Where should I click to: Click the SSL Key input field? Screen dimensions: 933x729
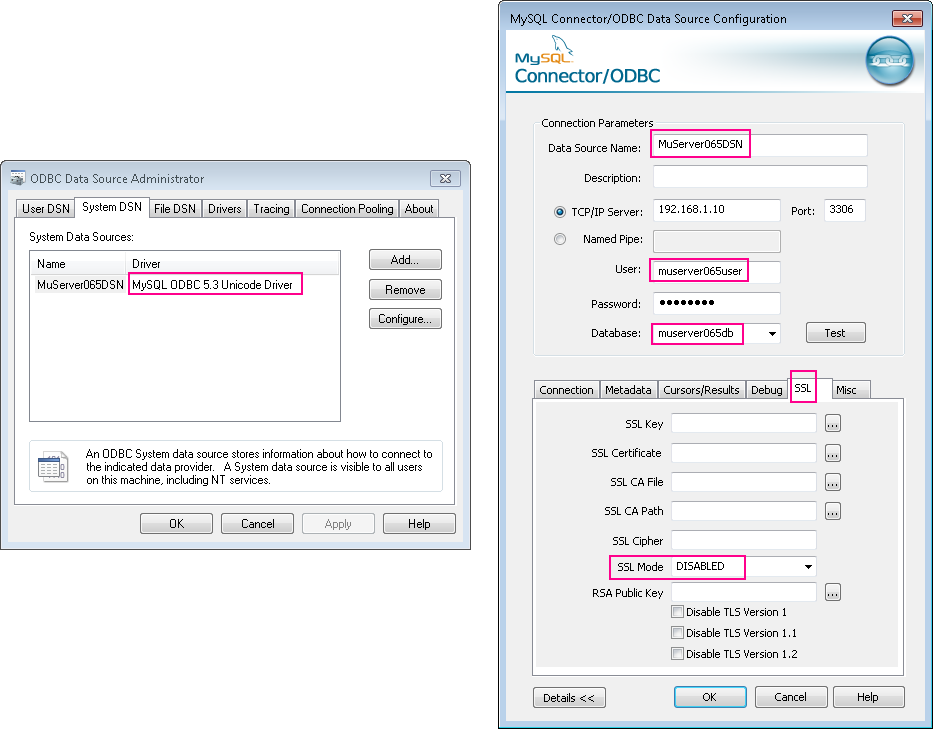point(744,423)
